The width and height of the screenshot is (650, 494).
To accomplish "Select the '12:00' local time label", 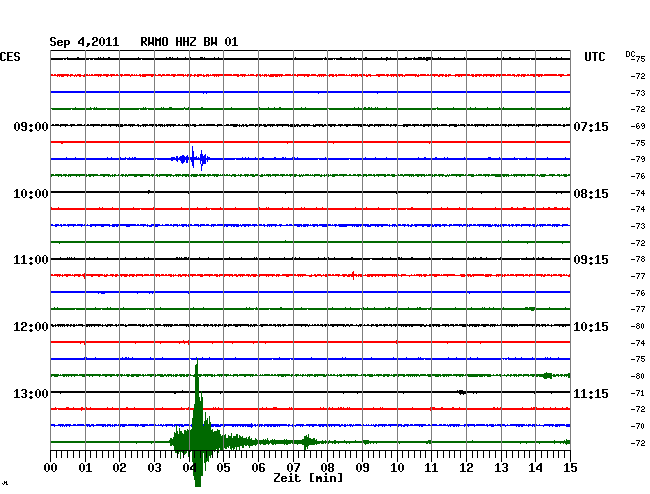I will coord(31,327).
